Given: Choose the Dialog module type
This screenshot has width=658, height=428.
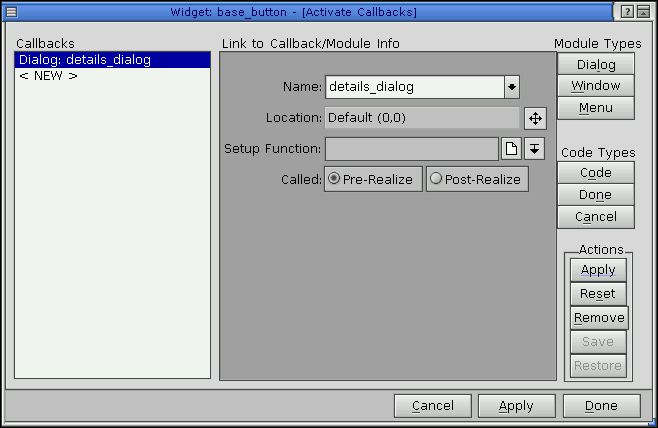Looking at the screenshot, I should pyautogui.click(x=596, y=65).
